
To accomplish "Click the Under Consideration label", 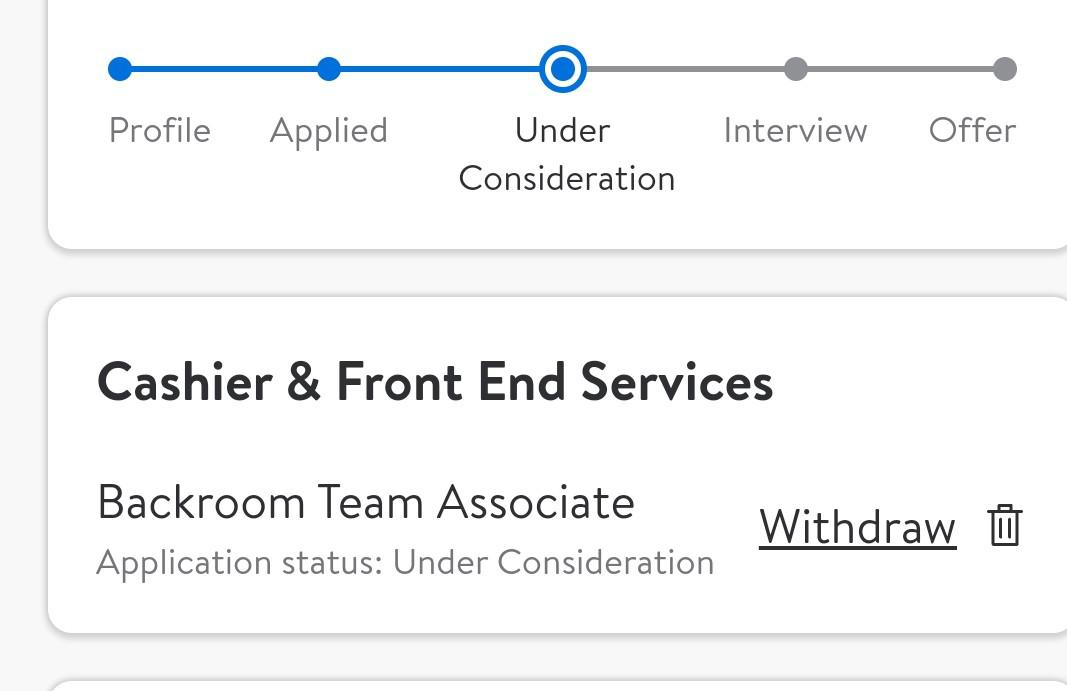I will (565, 155).
